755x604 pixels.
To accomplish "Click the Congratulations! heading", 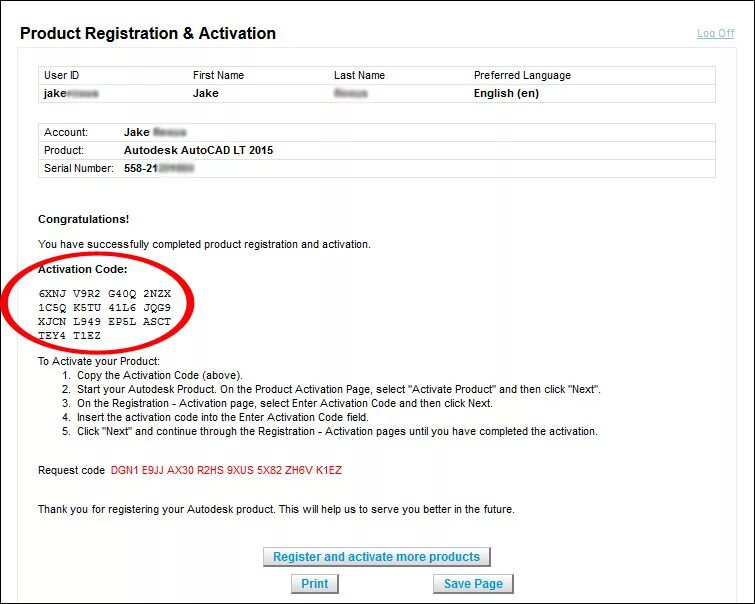I will point(83,219).
